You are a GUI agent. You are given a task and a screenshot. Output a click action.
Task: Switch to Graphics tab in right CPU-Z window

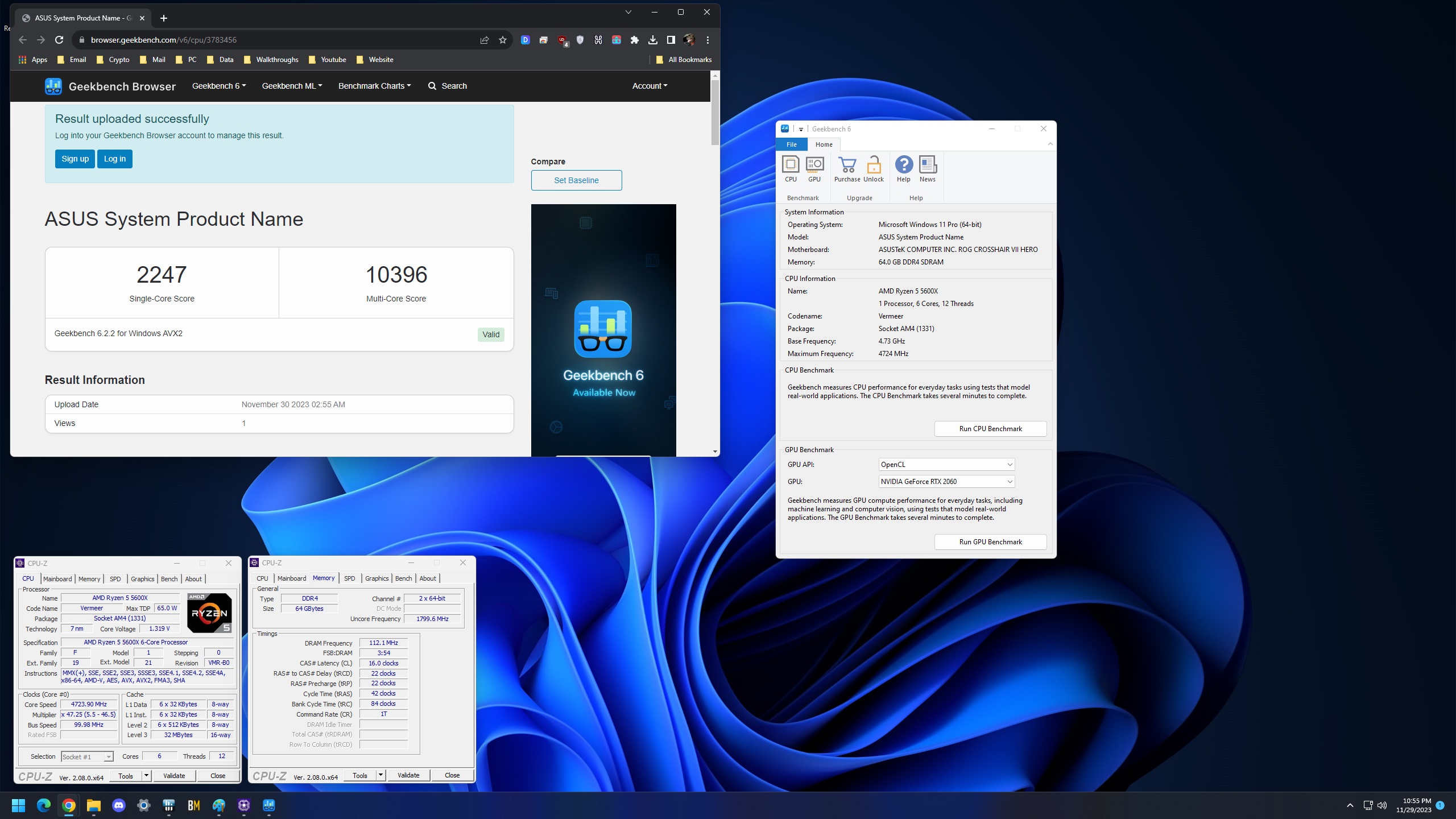[377, 578]
